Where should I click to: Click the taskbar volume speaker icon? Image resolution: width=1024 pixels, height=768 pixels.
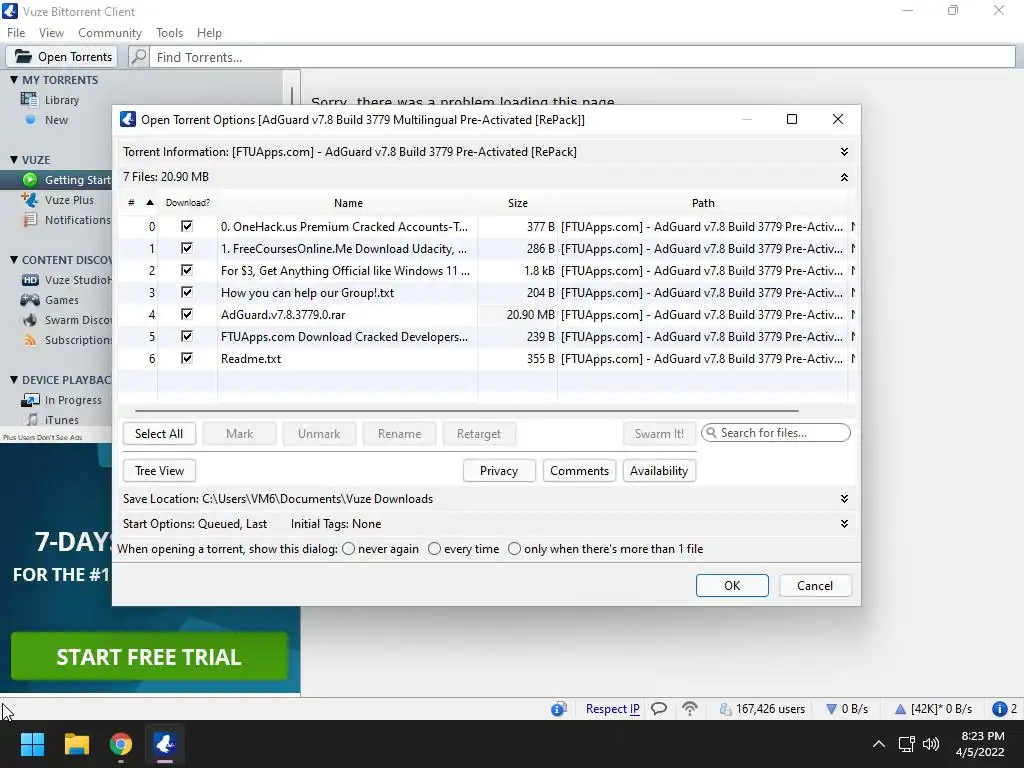point(931,744)
